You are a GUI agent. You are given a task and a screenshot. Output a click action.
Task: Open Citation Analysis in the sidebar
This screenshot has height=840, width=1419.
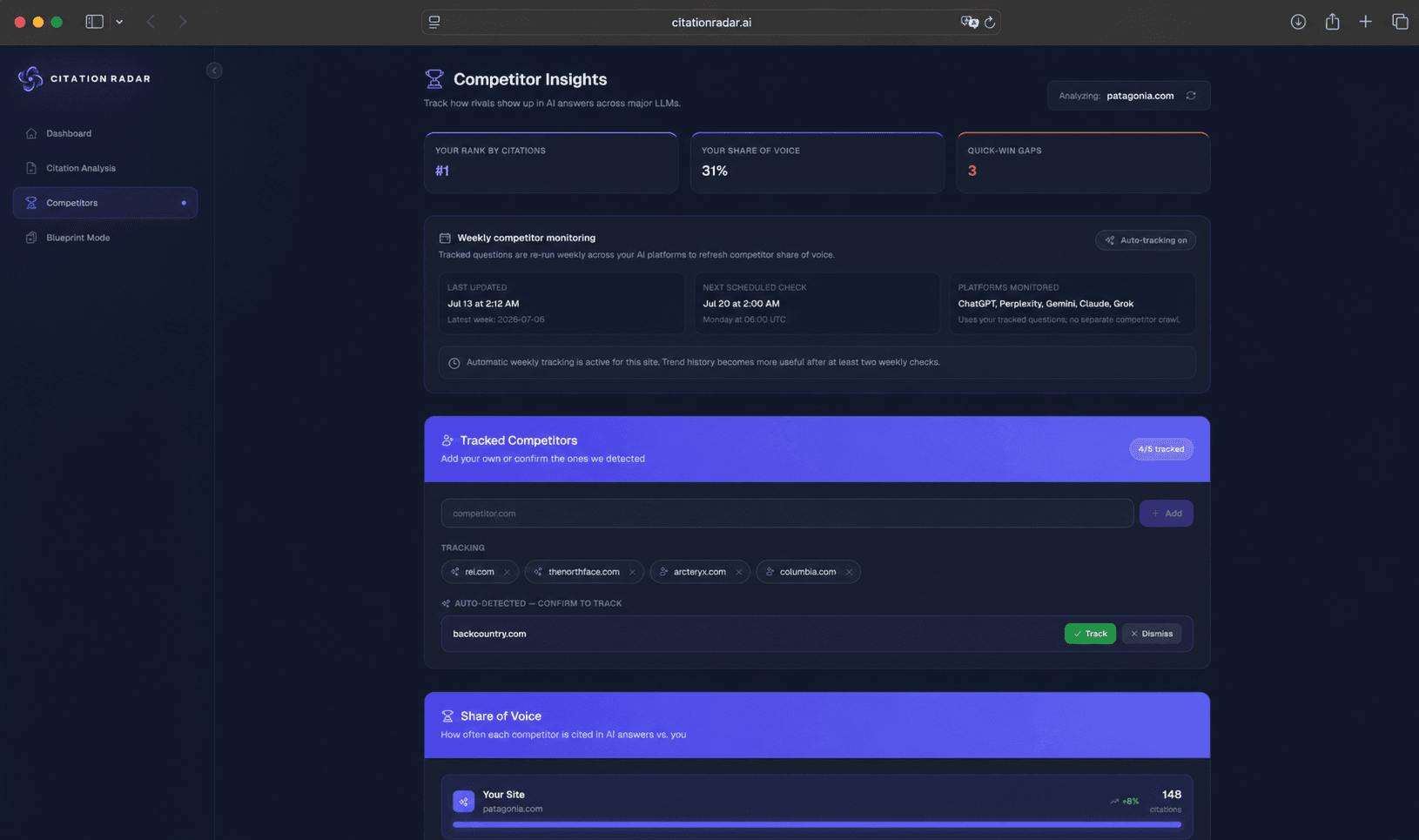coord(105,168)
